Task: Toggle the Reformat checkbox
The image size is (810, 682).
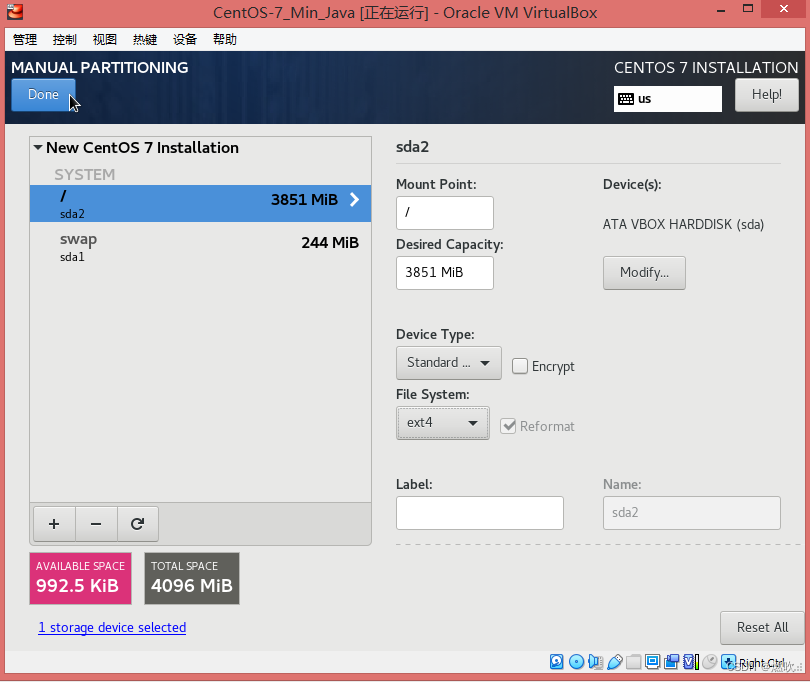Action: click(x=508, y=426)
